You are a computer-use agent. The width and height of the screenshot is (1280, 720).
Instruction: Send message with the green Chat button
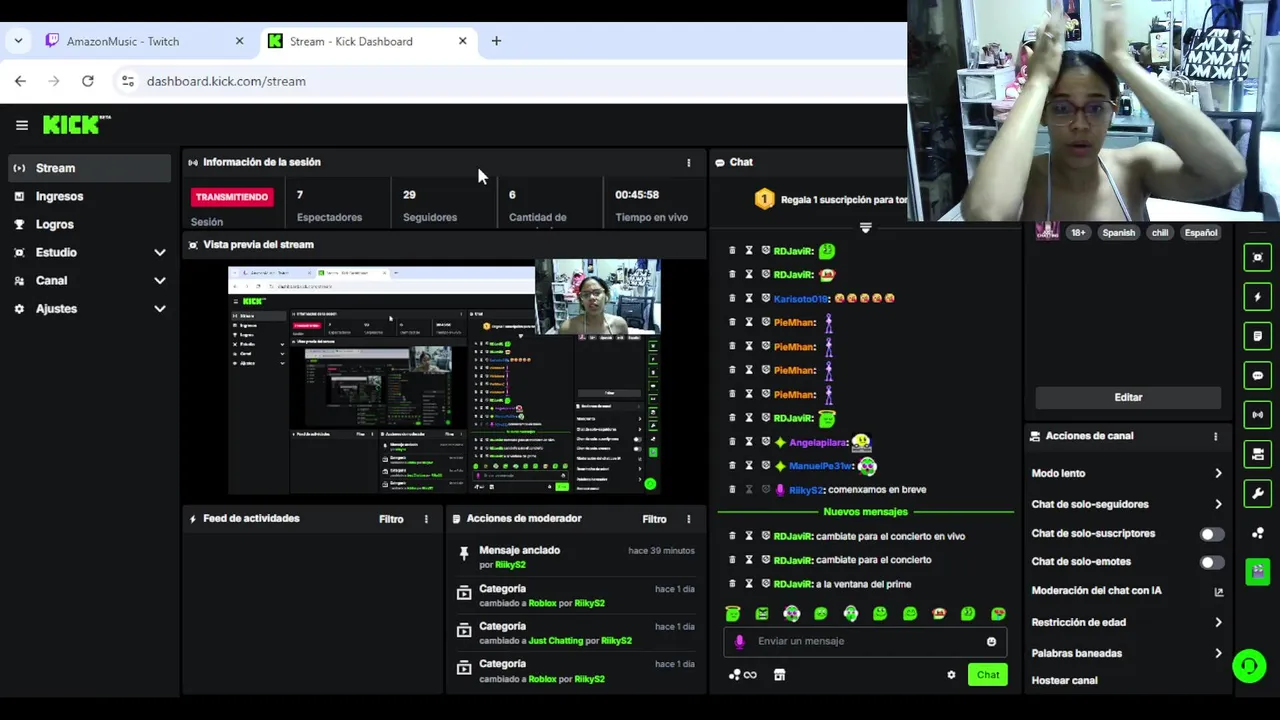click(988, 675)
